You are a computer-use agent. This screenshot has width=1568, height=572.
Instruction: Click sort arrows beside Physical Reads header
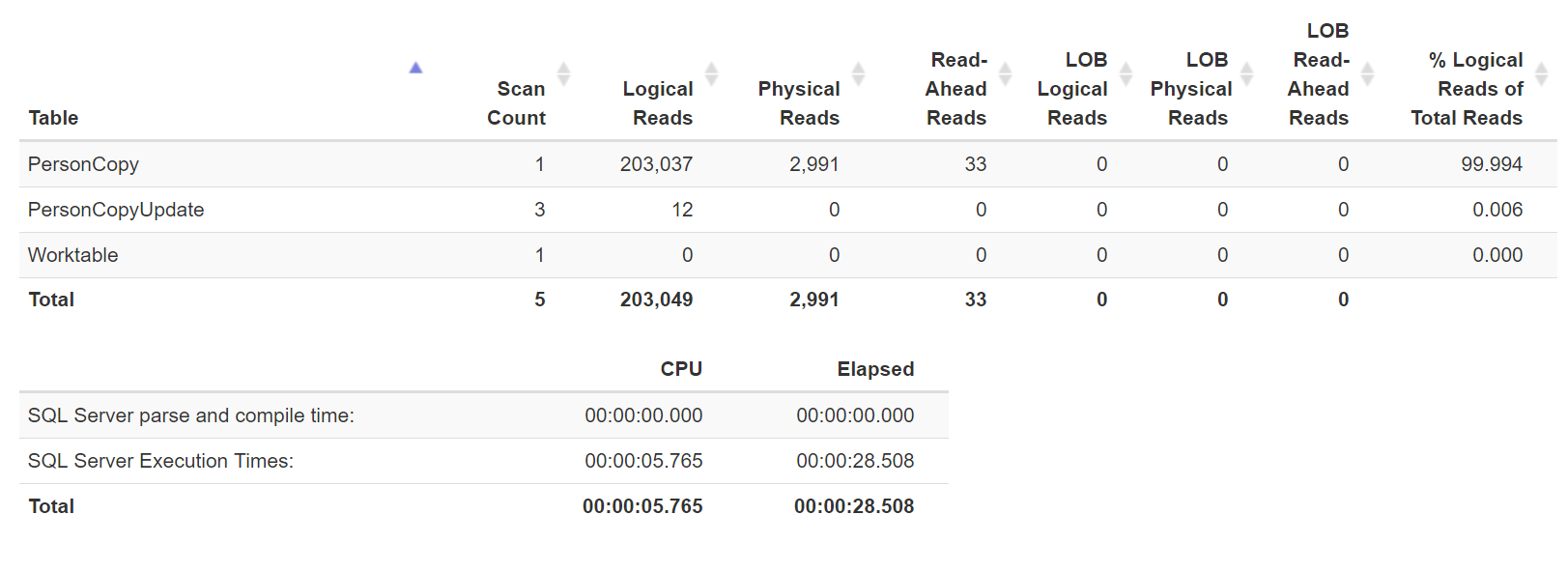859,73
